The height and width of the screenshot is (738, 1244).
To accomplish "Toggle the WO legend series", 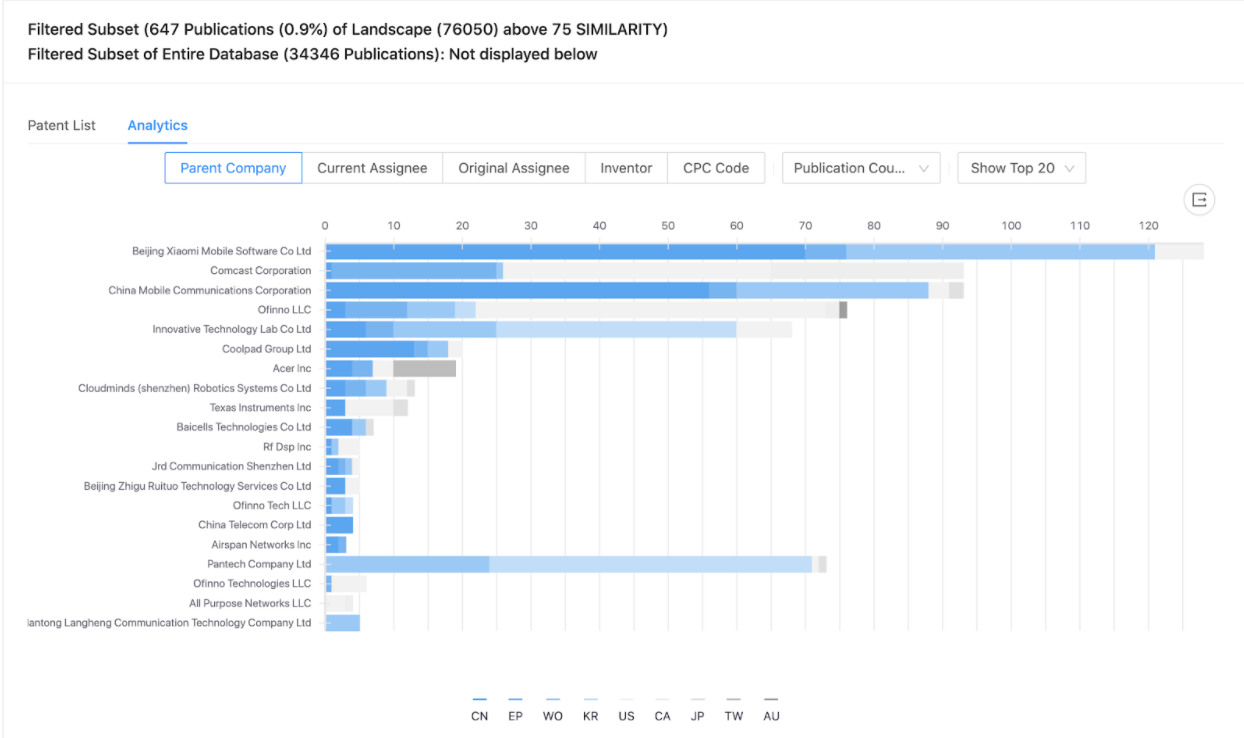I will pos(552,709).
